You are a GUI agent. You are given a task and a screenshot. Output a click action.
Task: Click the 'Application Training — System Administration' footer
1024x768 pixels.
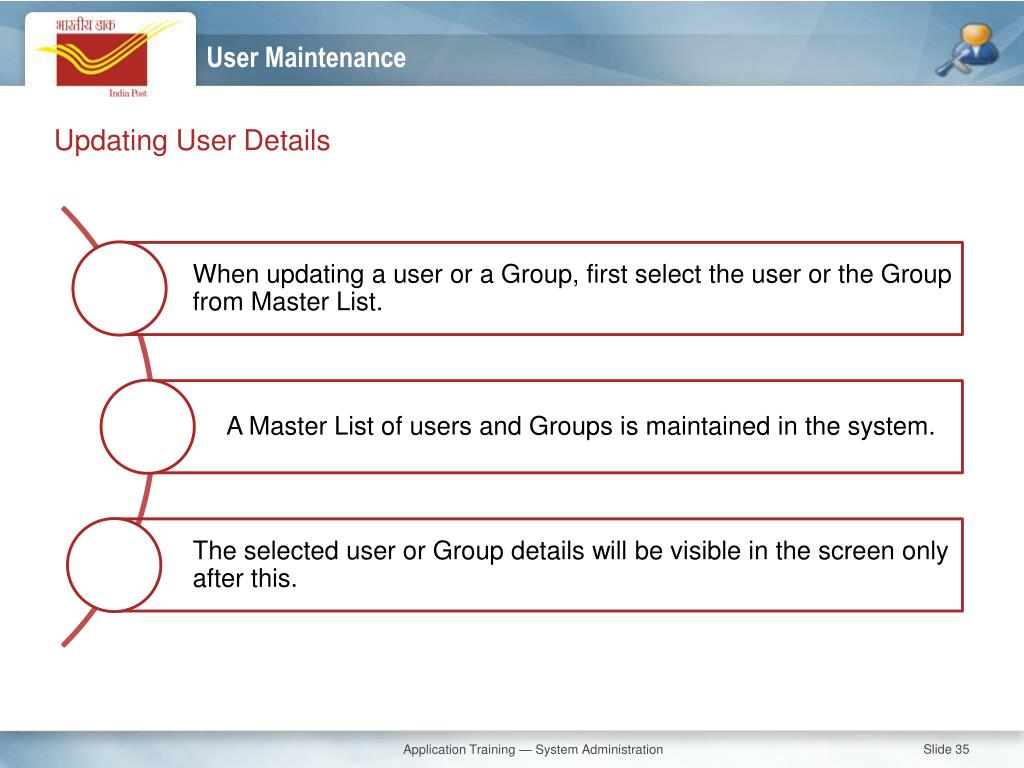click(x=533, y=750)
